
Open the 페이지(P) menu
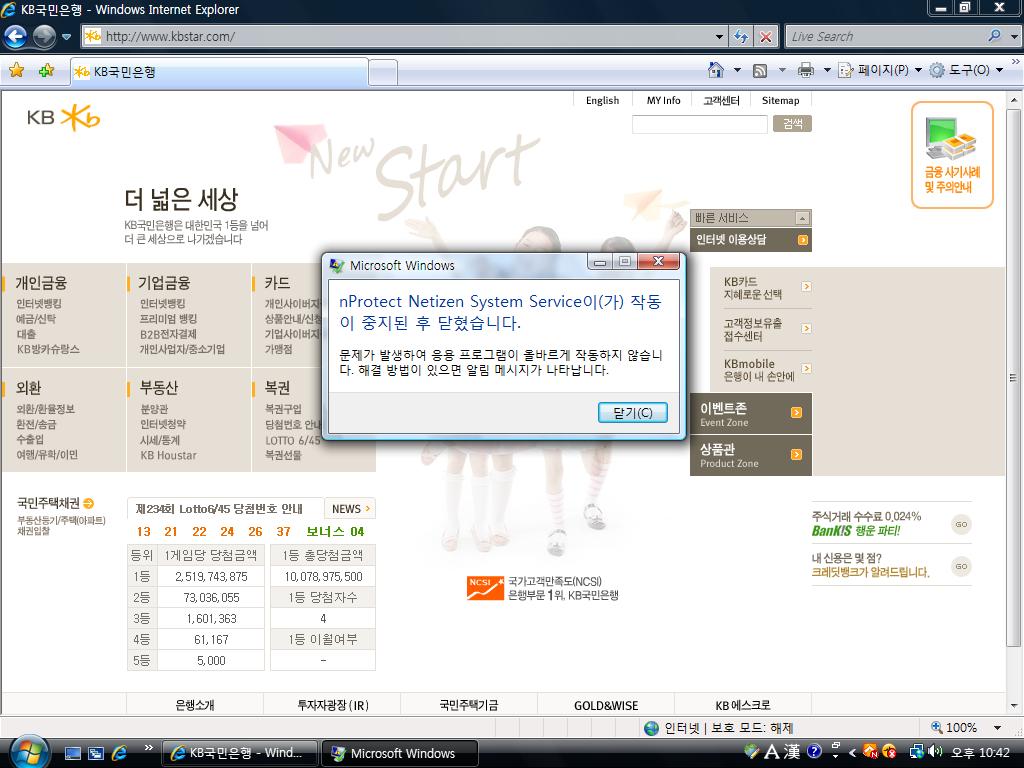(x=880, y=70)
